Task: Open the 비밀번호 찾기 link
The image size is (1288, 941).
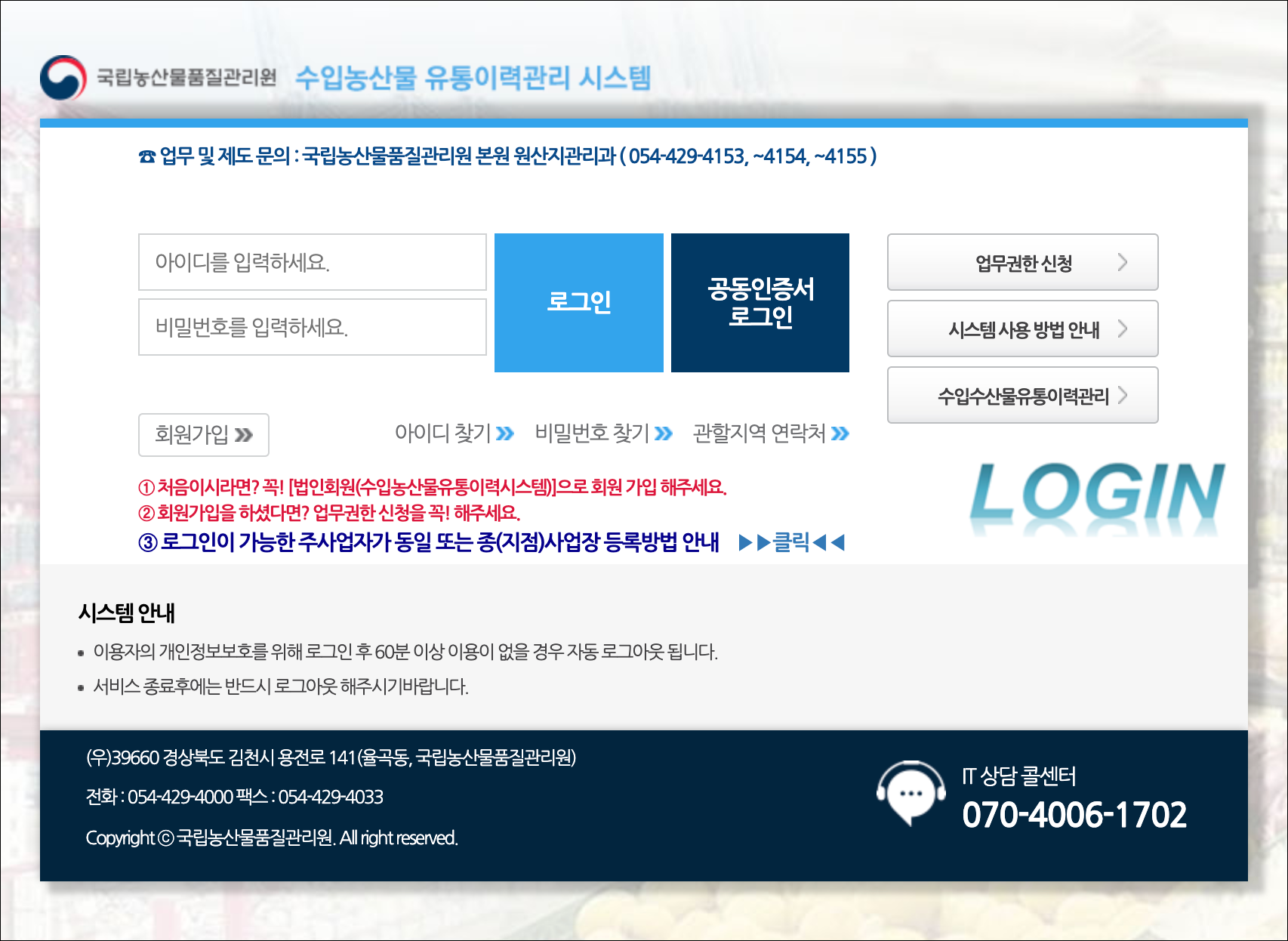Action: (603, 433)
